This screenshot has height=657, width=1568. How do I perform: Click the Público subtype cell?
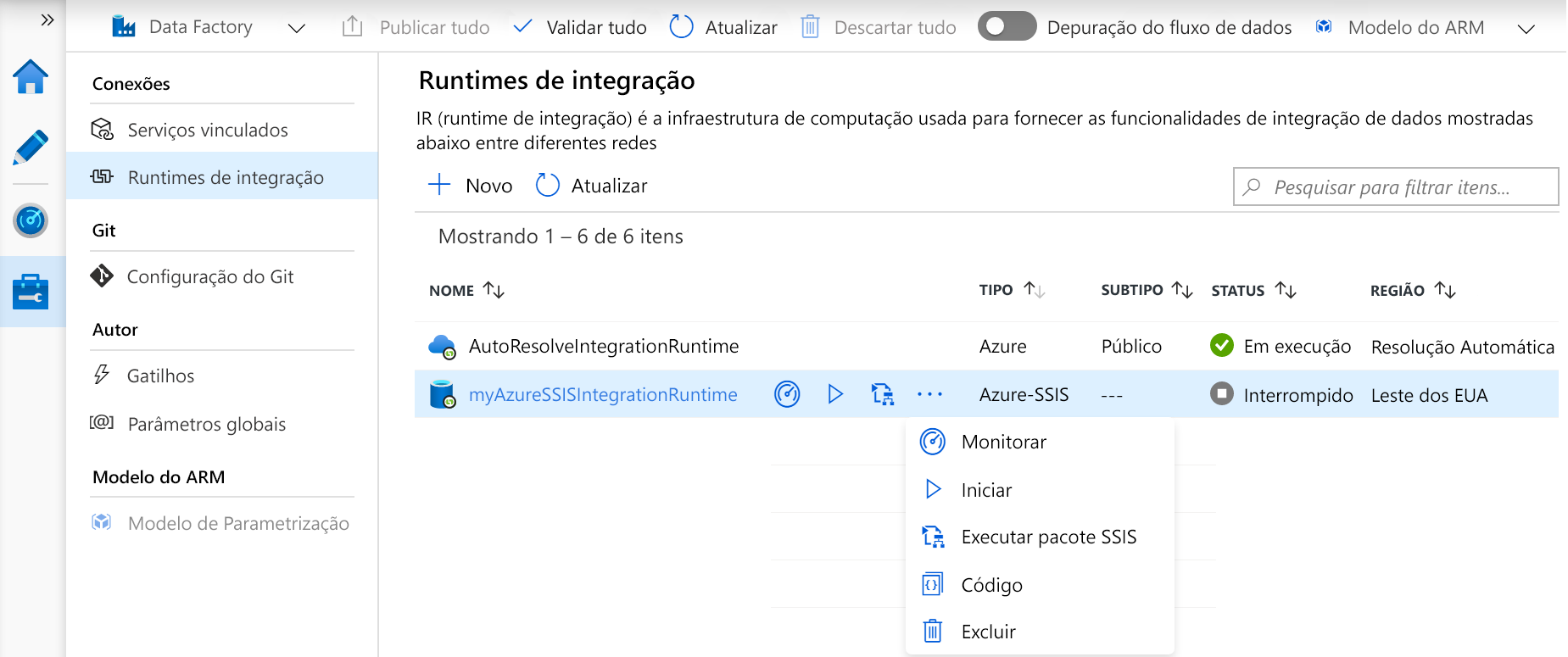pos(1131,346)
